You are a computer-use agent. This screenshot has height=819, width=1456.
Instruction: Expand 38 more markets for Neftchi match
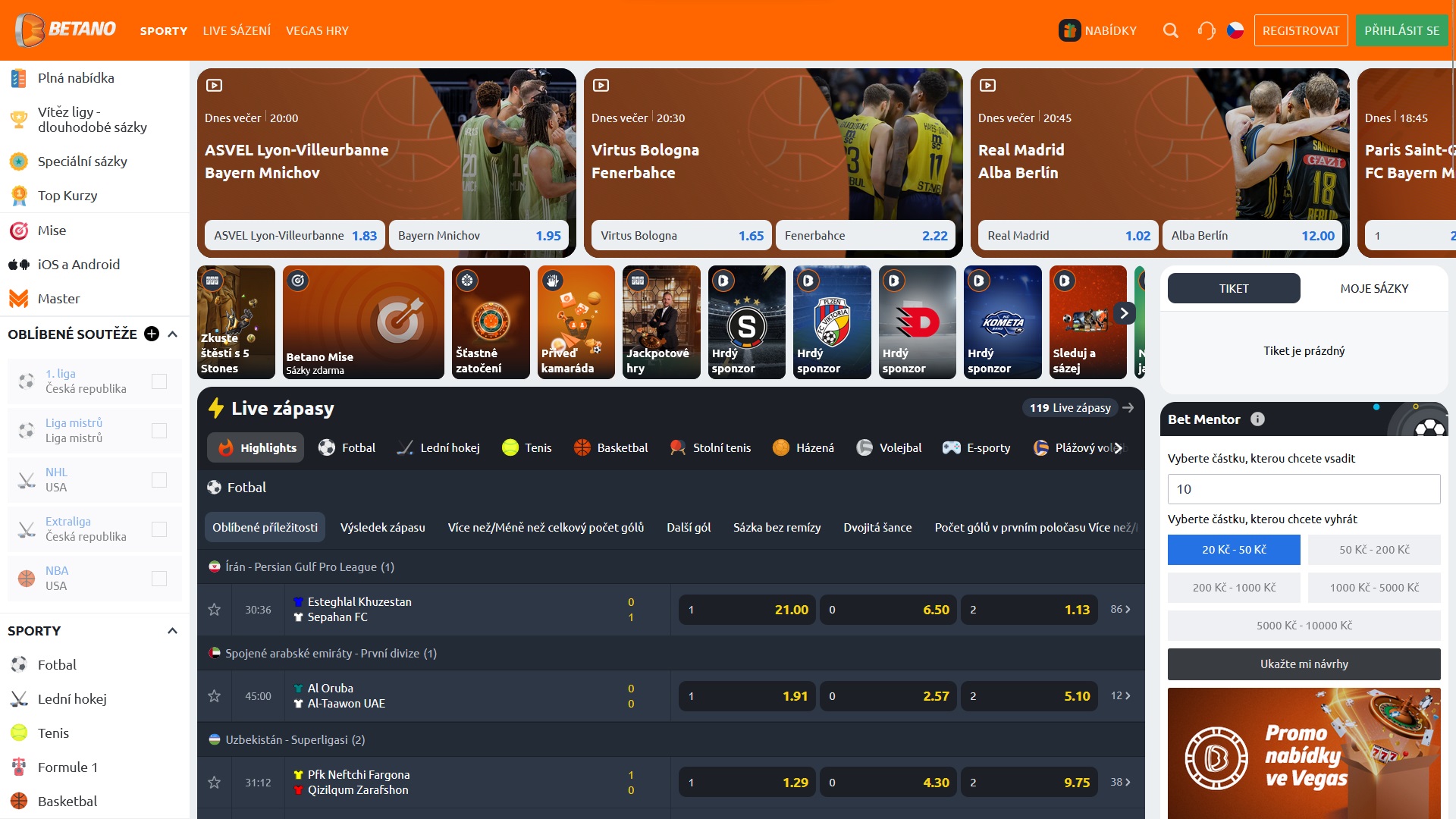(x=1120, y=783)
